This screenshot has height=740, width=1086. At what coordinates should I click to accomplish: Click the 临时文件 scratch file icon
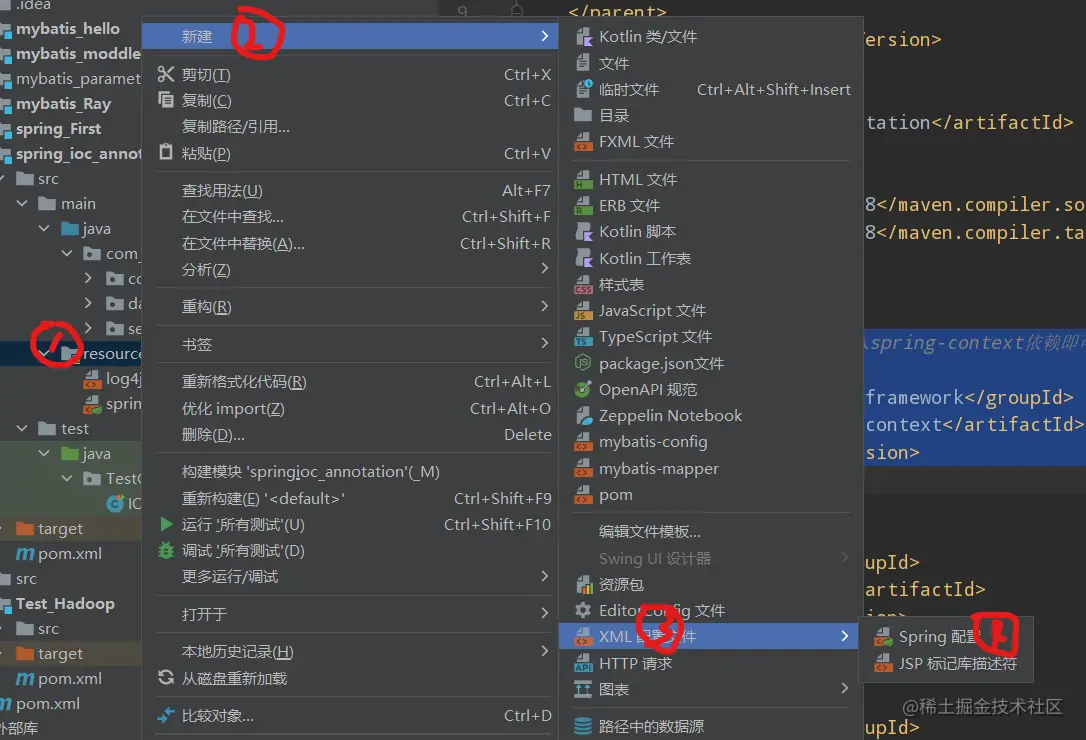click(x=584, y=89)
